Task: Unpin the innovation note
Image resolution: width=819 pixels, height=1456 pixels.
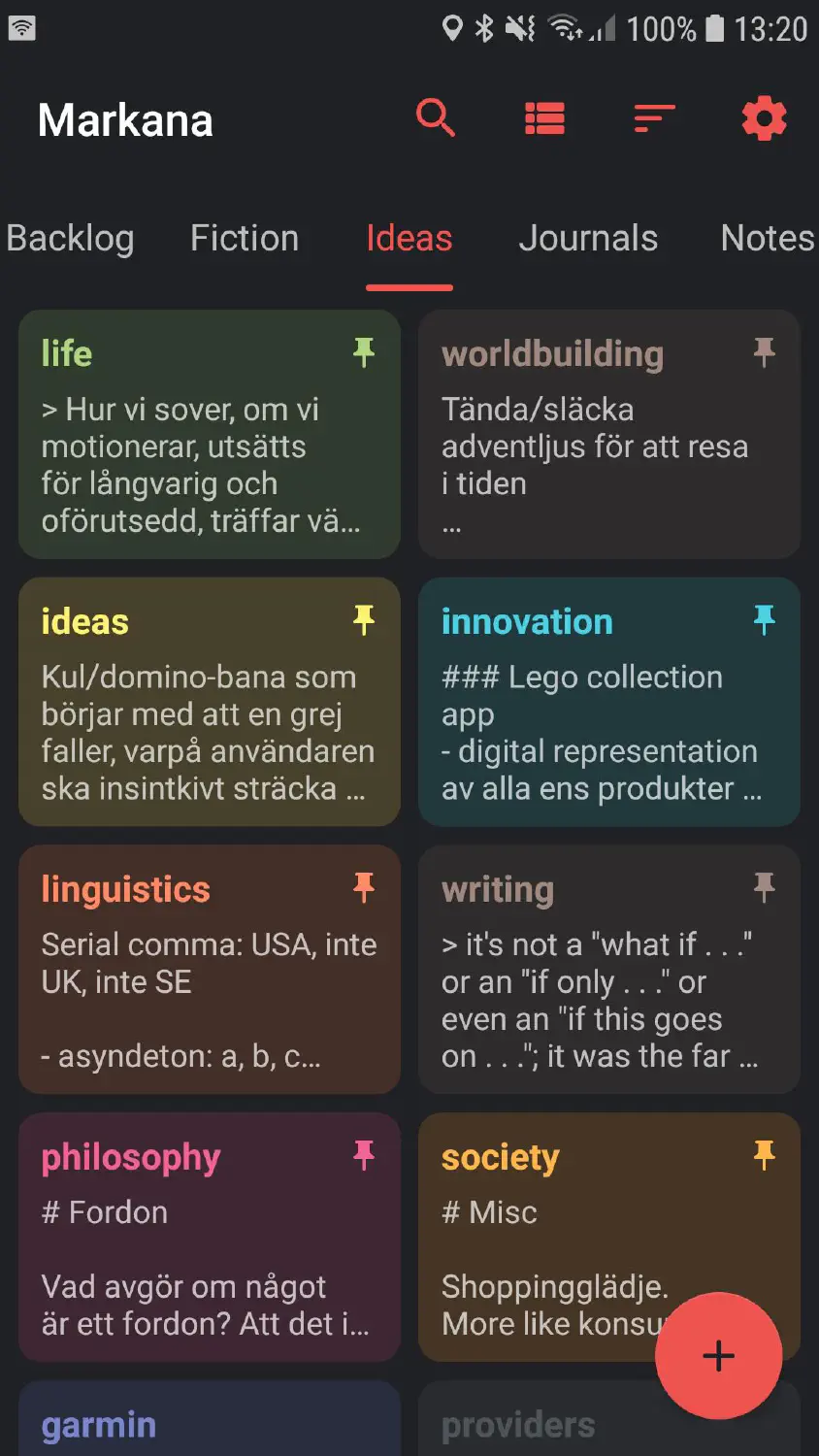Action: [x=765, y=620]
